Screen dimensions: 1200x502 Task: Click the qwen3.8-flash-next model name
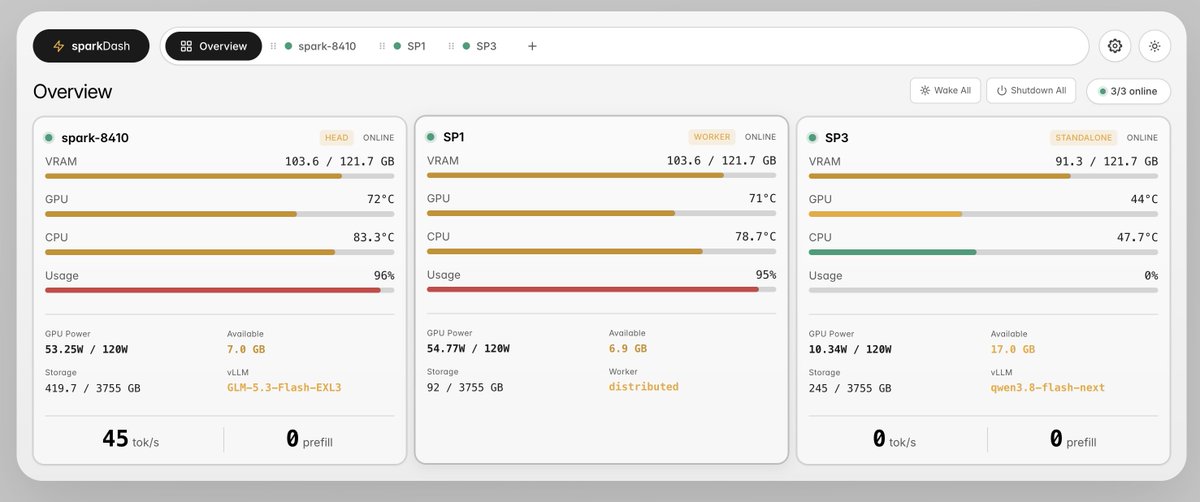1048,387
